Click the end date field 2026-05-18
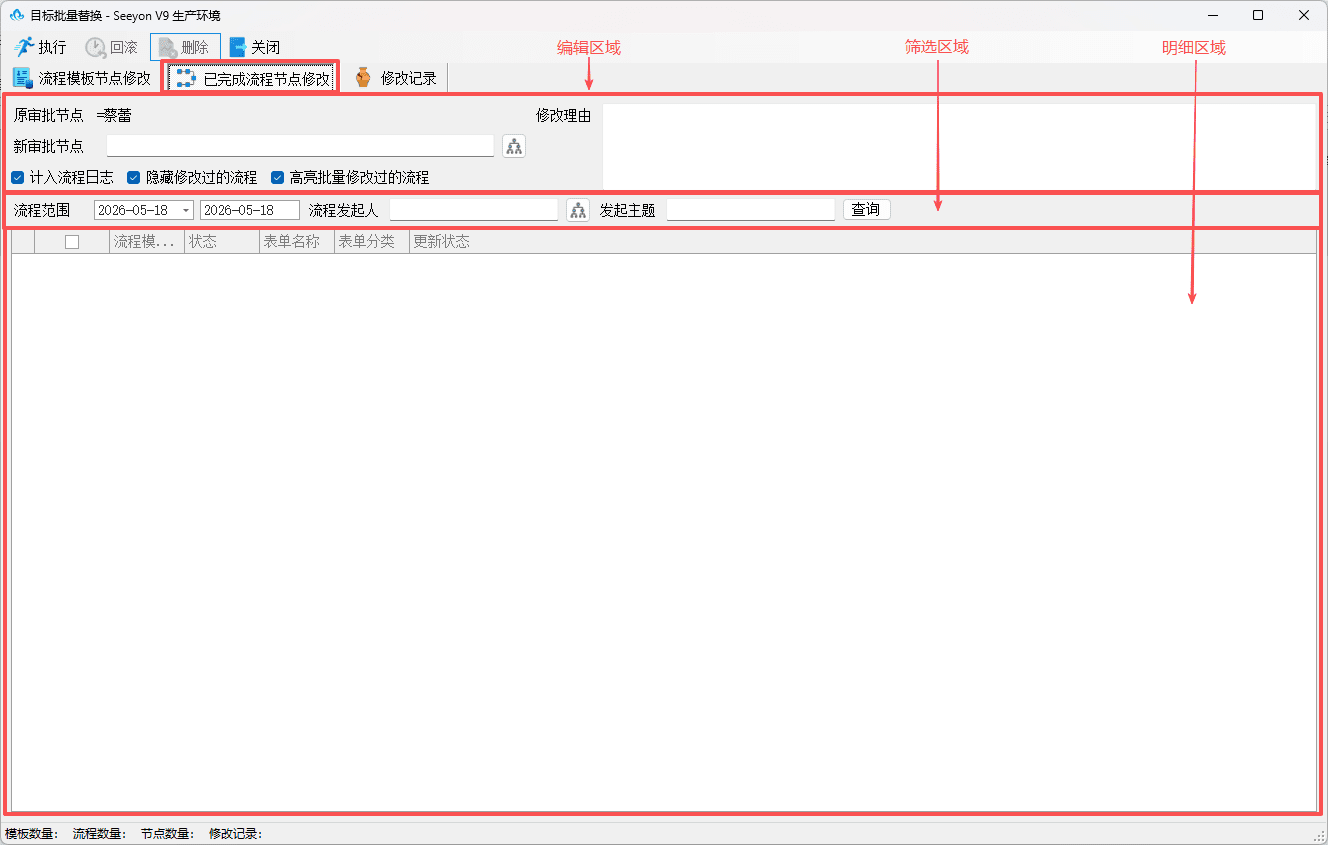 [x=250, y=210]
